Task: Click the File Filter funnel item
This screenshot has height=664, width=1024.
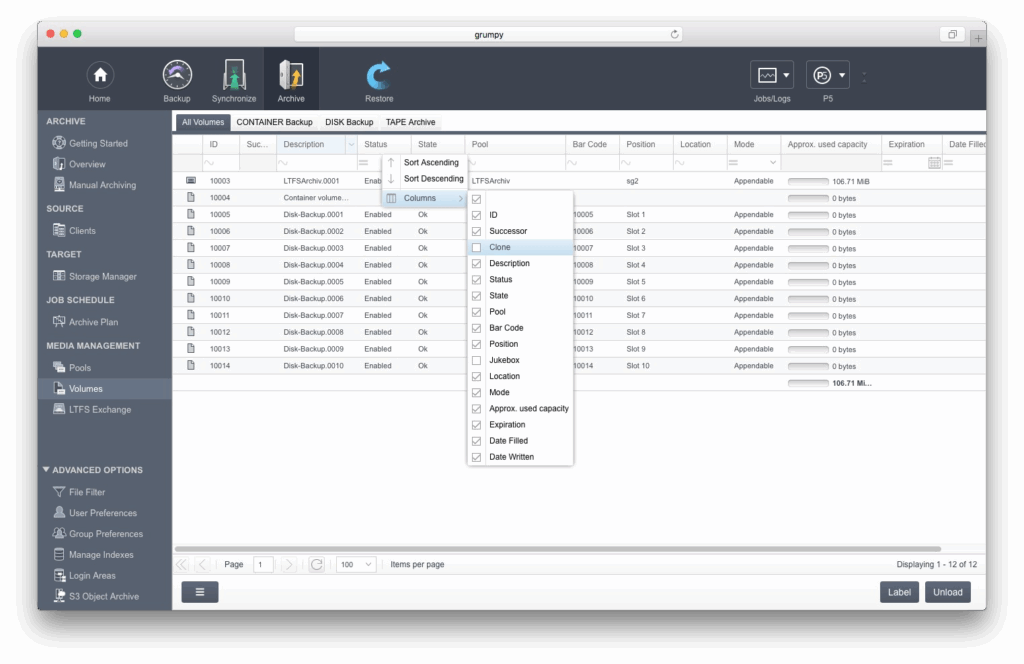Action: pos(86,492)
